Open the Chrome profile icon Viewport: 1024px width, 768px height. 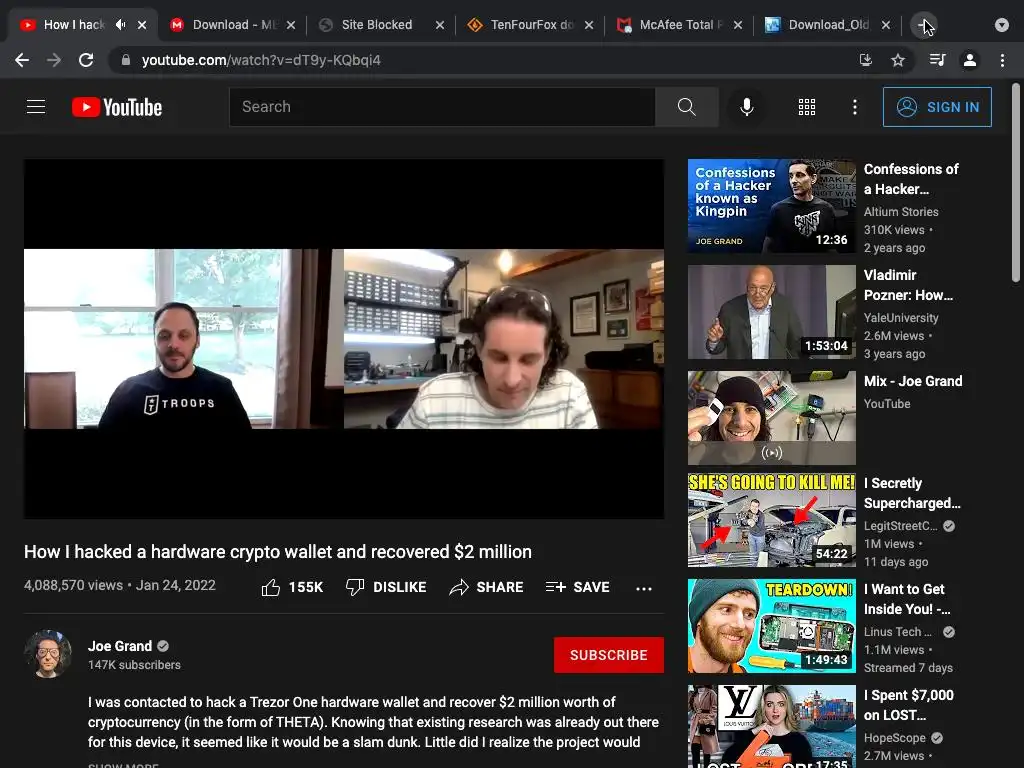(x=970, y=60)
